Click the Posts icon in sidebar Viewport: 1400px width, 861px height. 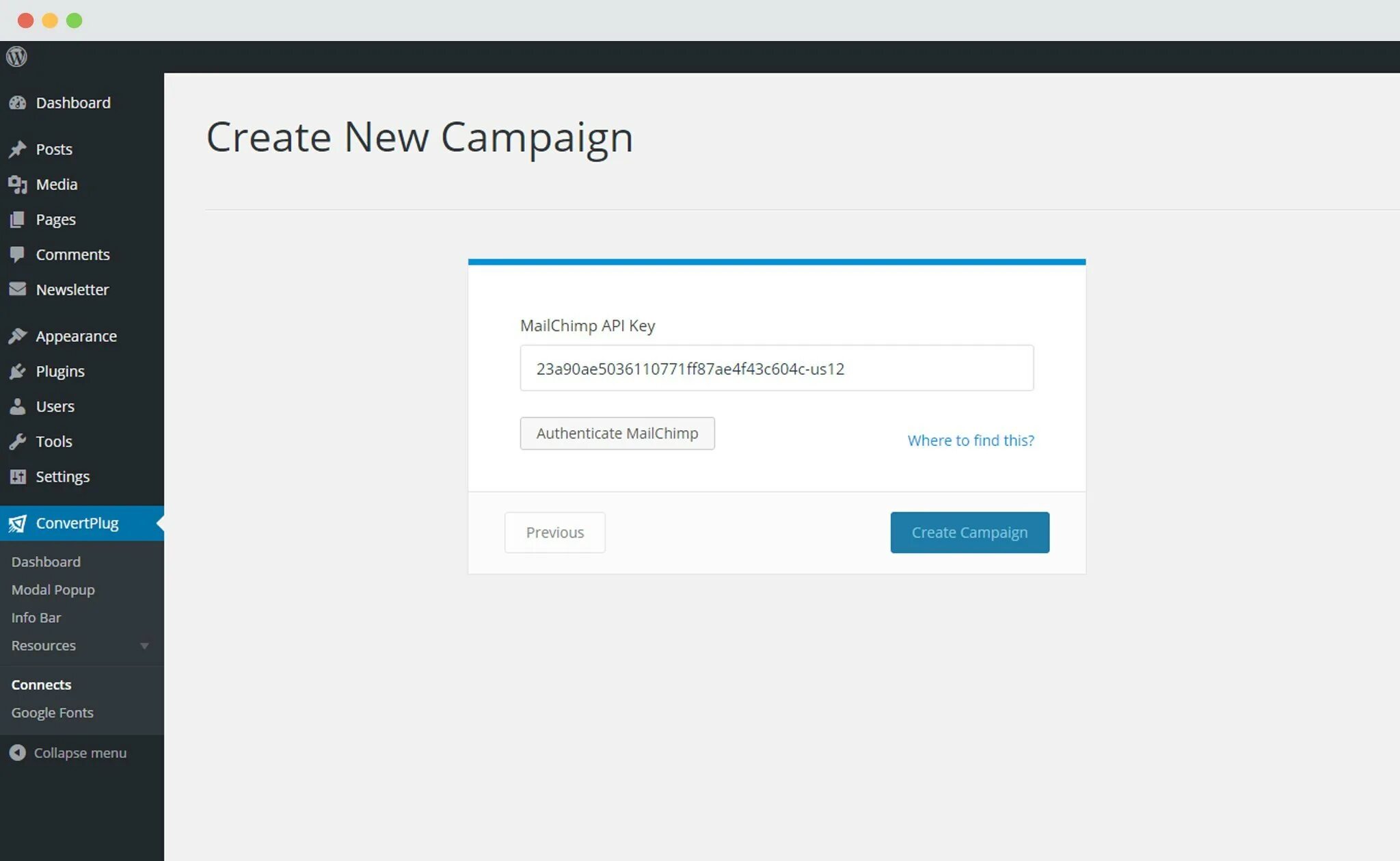tap(17, 149)
